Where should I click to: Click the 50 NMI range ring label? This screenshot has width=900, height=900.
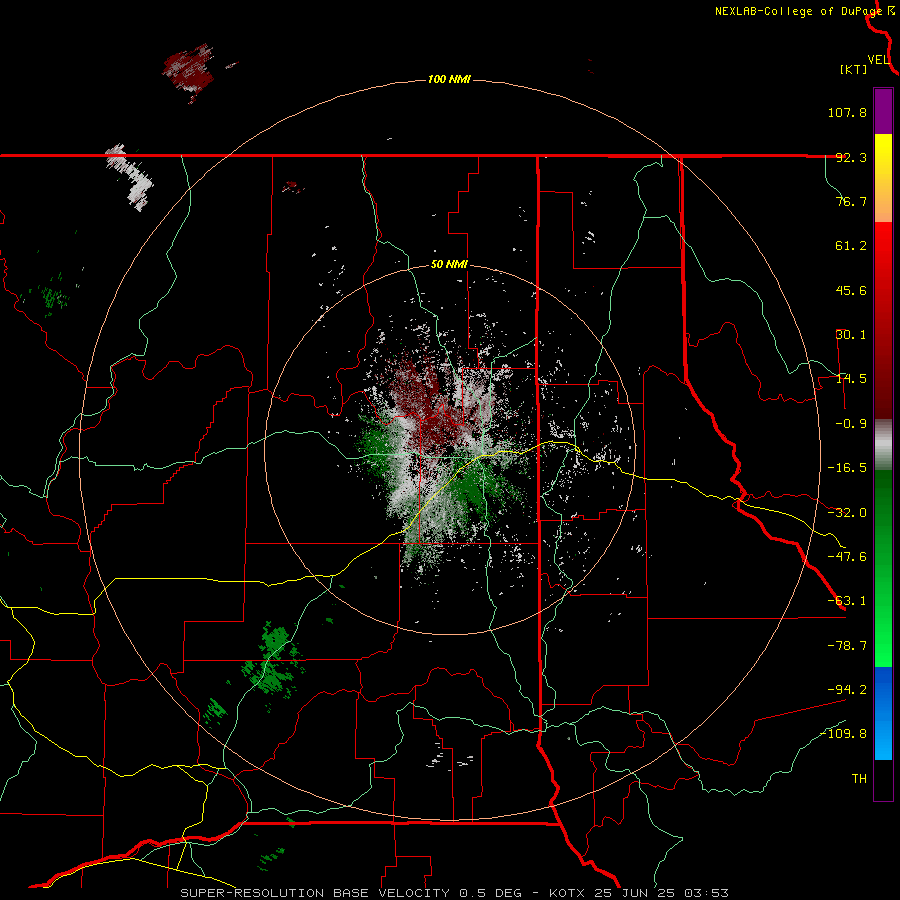449,265
